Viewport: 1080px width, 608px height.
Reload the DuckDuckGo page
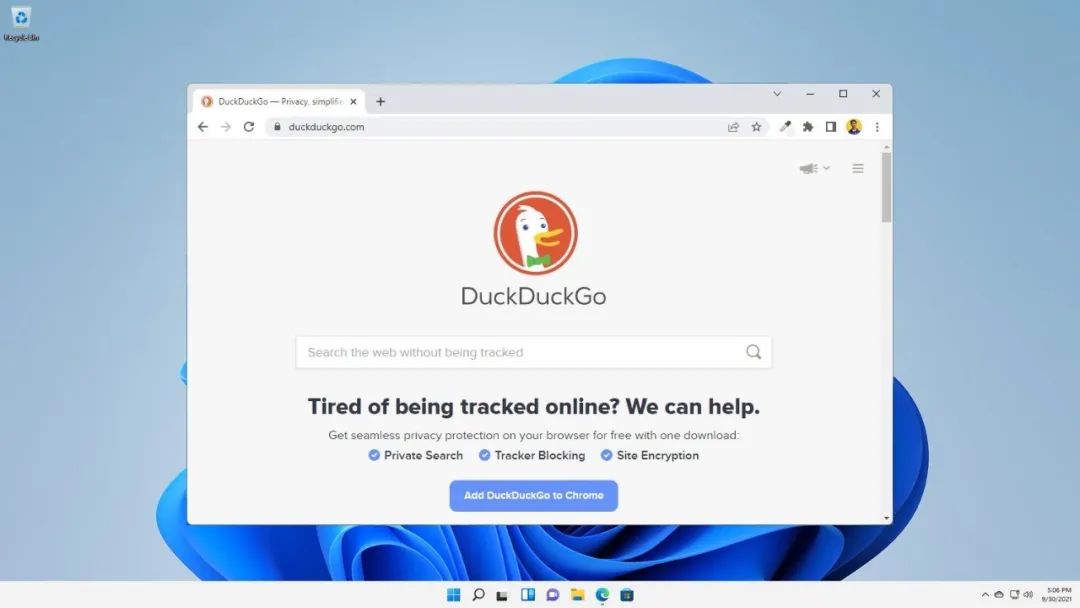(x=249, y=127)
